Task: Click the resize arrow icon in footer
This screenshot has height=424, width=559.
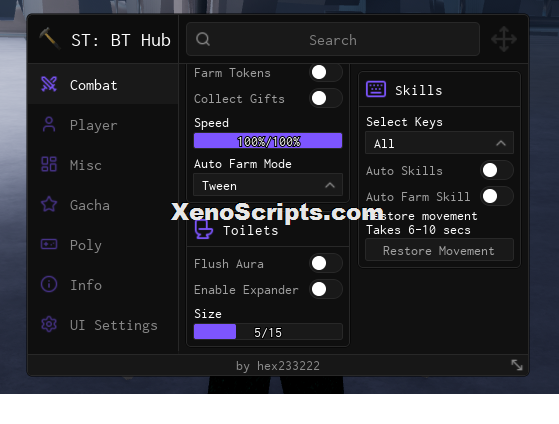Action: point(517,365)
